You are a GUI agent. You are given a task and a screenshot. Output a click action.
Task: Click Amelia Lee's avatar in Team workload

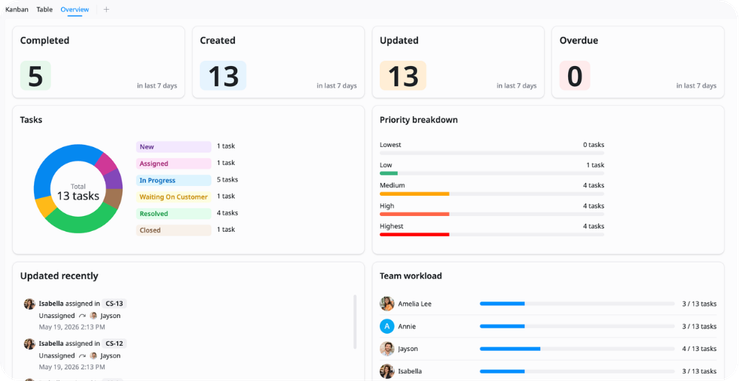(x=387, y=304)
